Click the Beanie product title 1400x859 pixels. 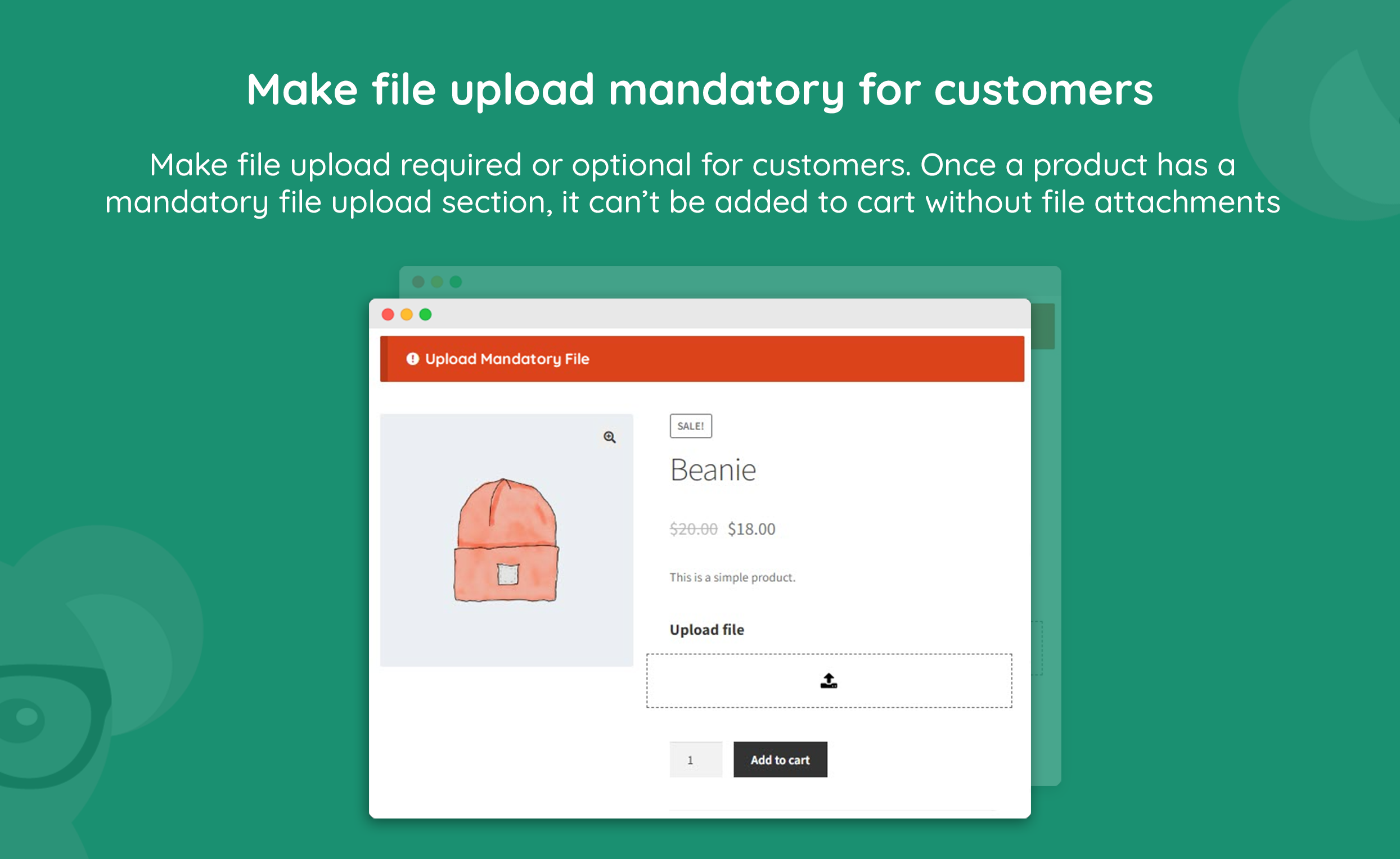(x=713, y=470)
